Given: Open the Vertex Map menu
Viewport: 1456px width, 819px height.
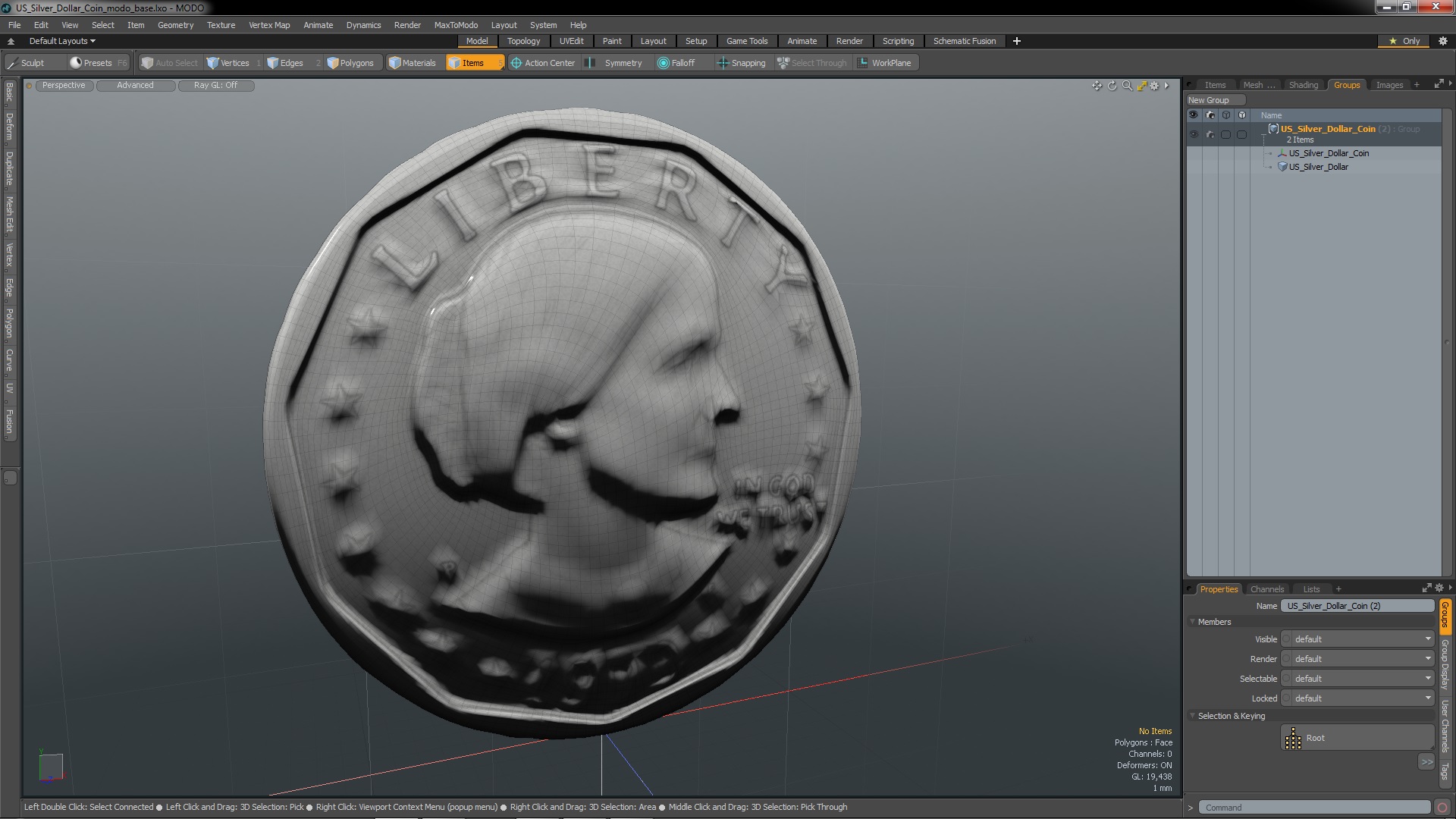Looking at the screenshot, I should (269, 25).
